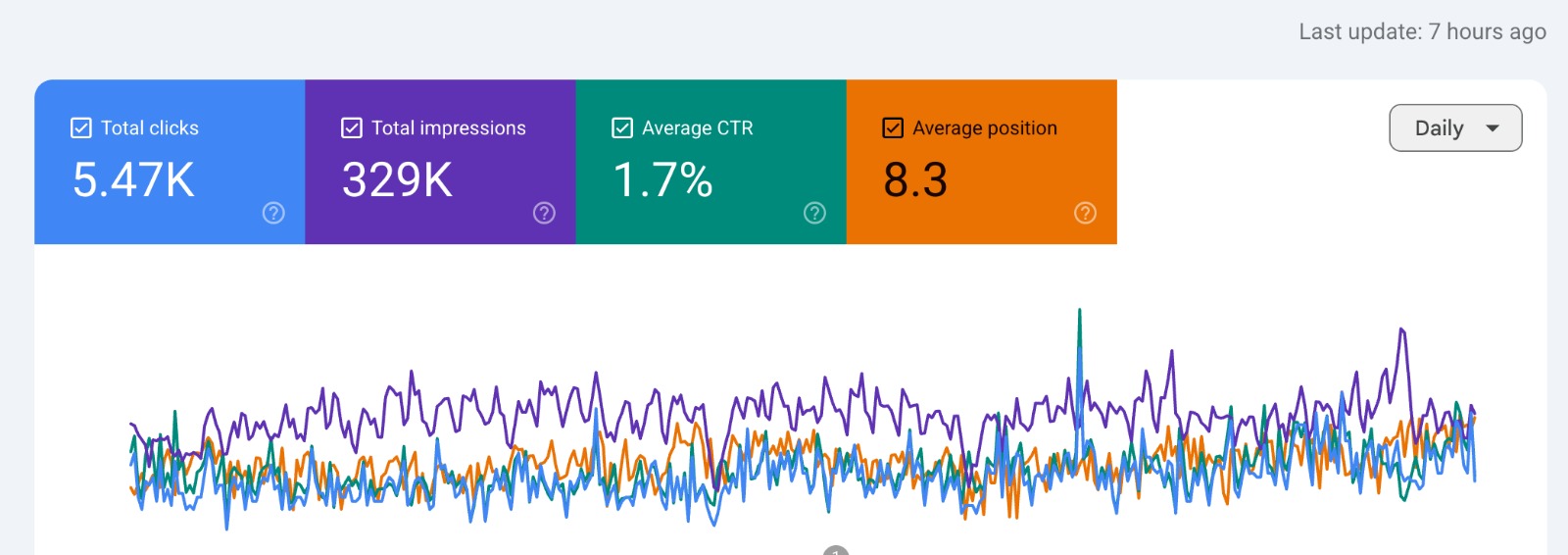Uncheck the Average CTR checkbox
1568x555 pixels.
tap(622, 128)
